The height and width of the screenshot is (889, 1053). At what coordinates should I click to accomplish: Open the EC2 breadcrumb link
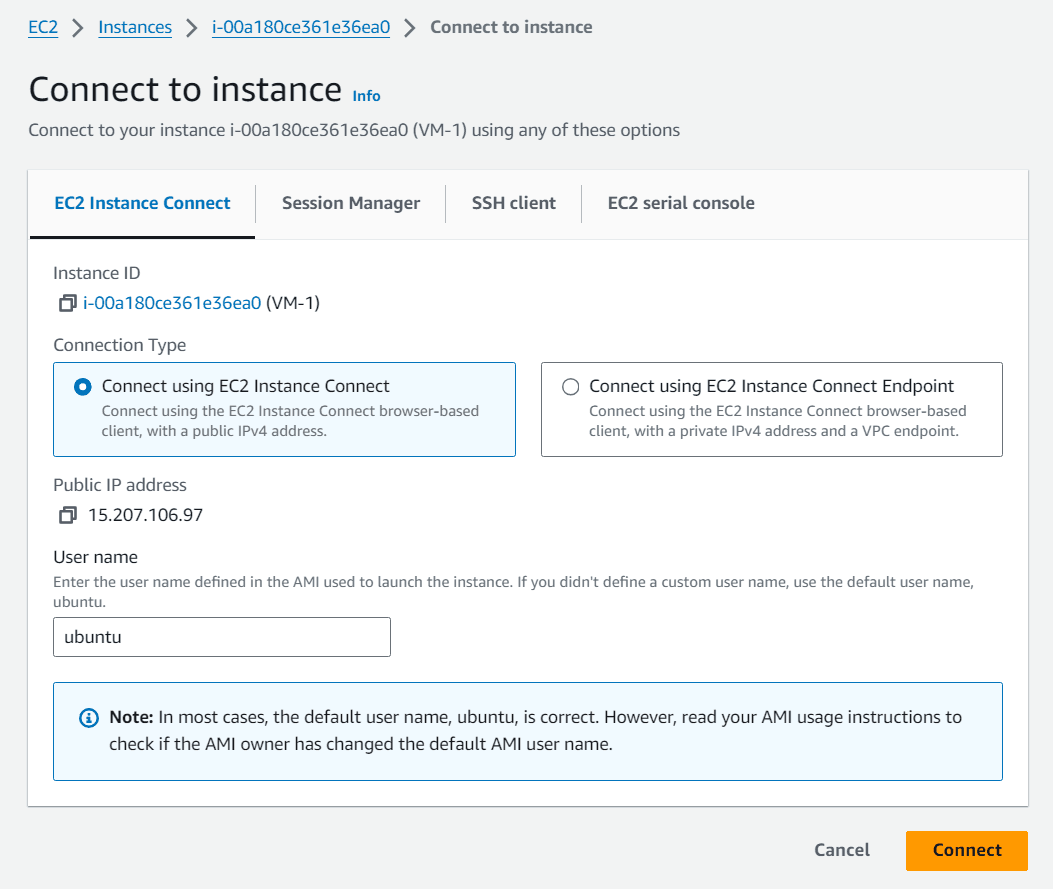click(x=43, y=27)
